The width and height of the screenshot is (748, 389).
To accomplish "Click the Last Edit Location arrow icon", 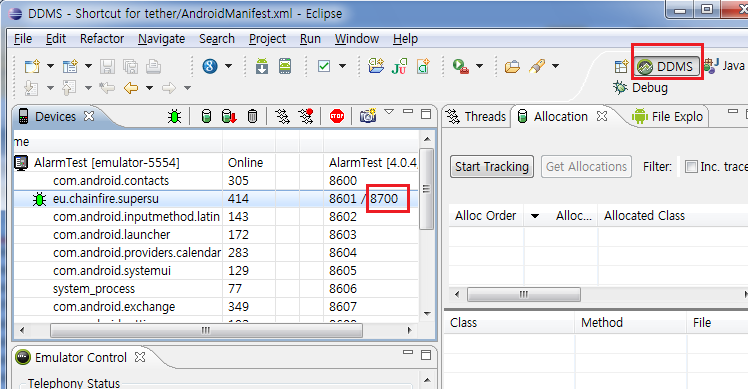I will pyautogui.click(x=107, y=88).
